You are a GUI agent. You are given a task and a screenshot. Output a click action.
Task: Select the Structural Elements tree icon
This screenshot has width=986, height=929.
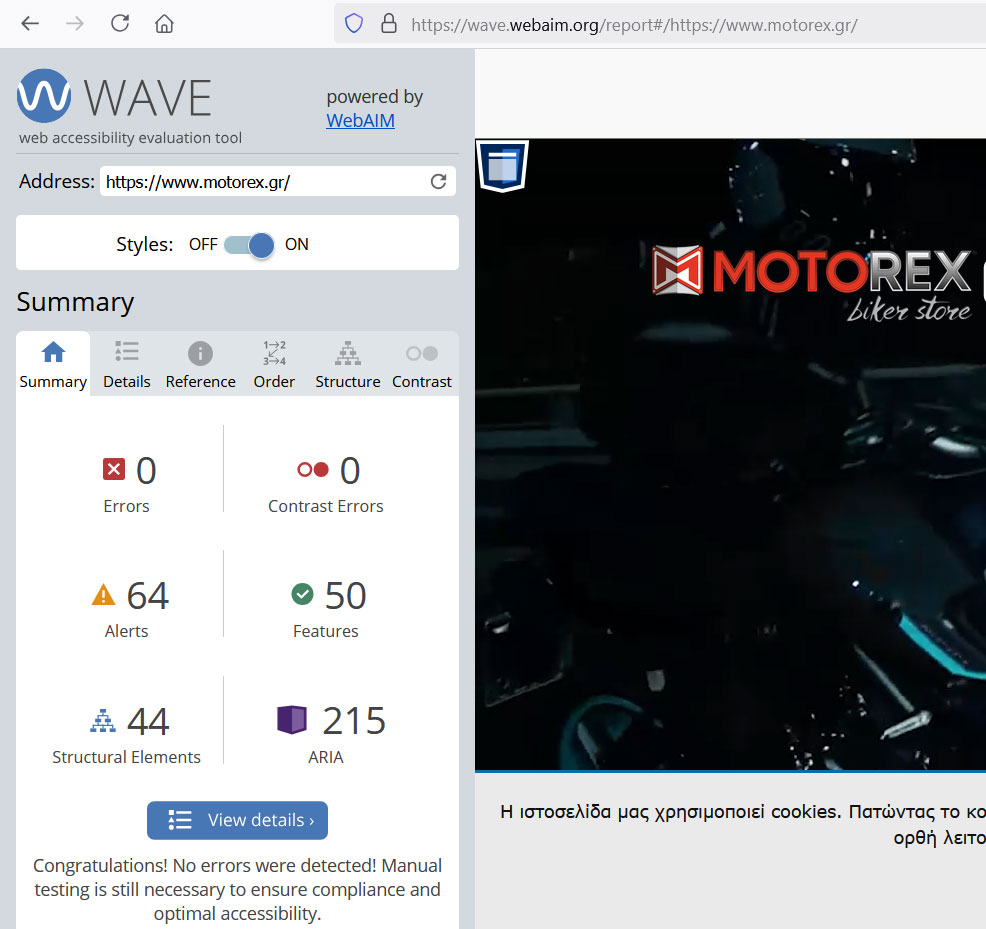pos(102,720)
